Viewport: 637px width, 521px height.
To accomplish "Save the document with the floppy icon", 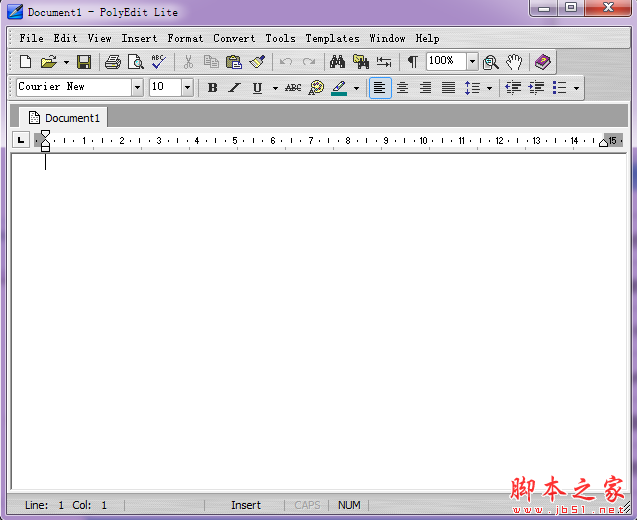I will (84, 62).
